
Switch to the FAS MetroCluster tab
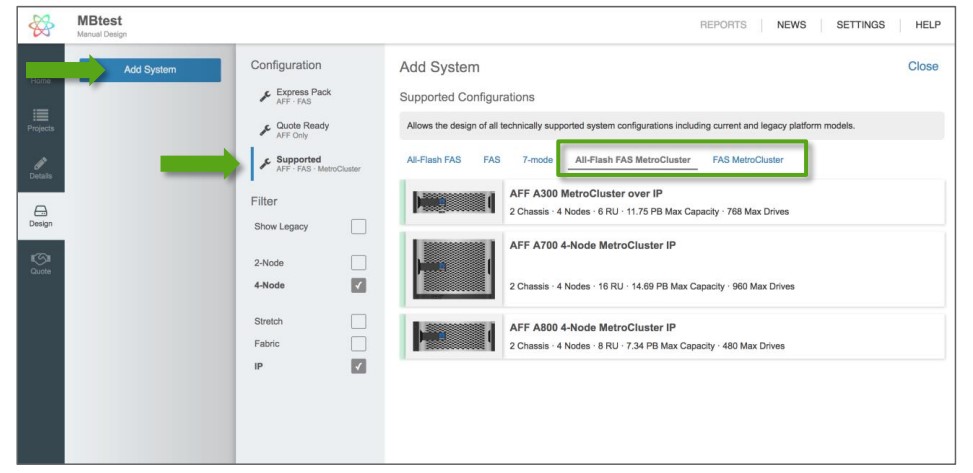tap(747, 160)
